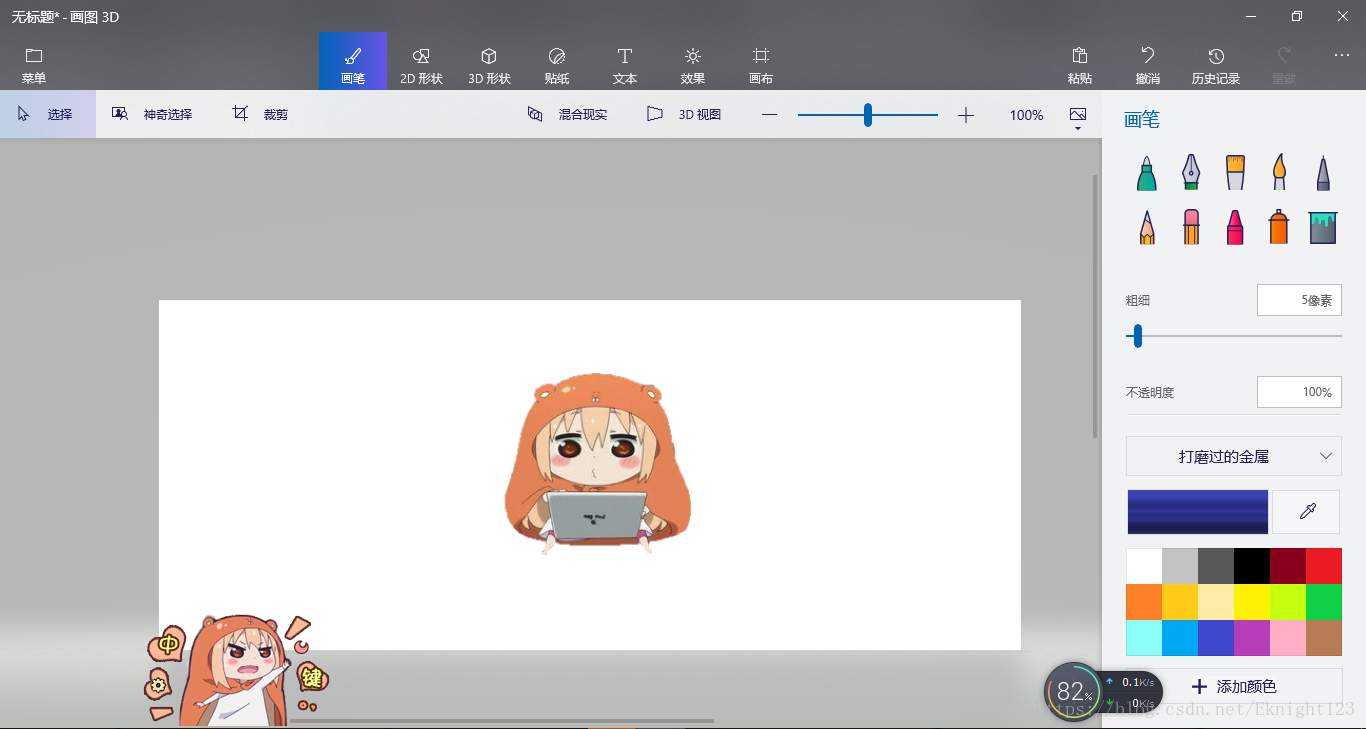Switch to the 3D 形状 tab

[489, 61]
